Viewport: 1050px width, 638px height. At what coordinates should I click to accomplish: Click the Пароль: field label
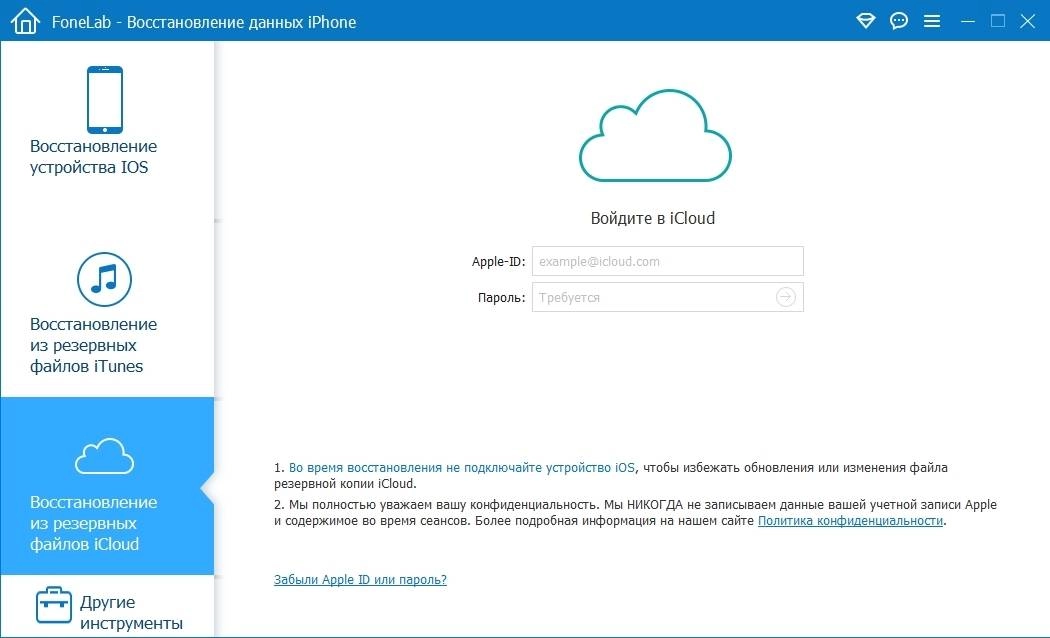coord(502,298)
